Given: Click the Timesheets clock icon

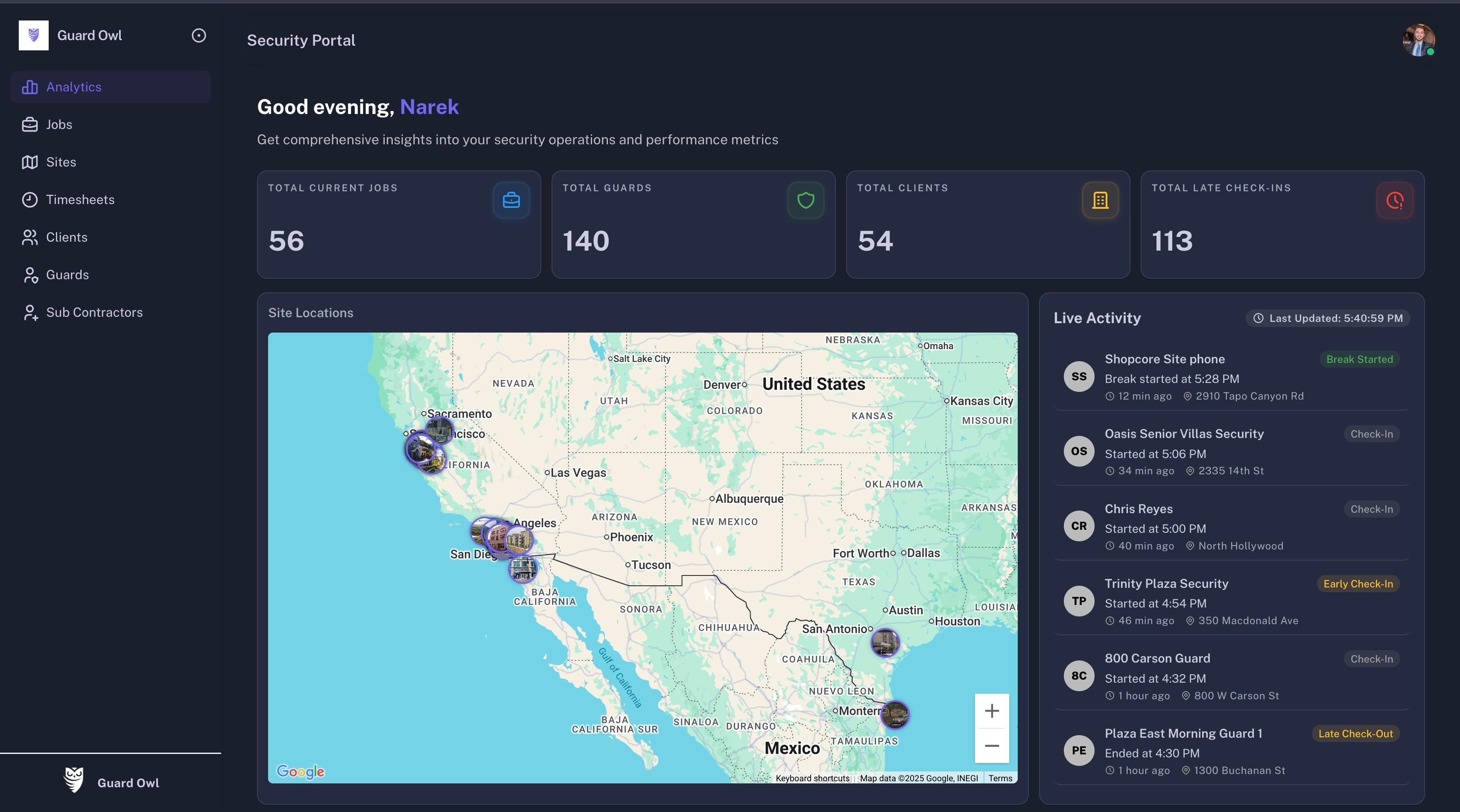Looking at the screenshot, I should [x=30, y=199].
